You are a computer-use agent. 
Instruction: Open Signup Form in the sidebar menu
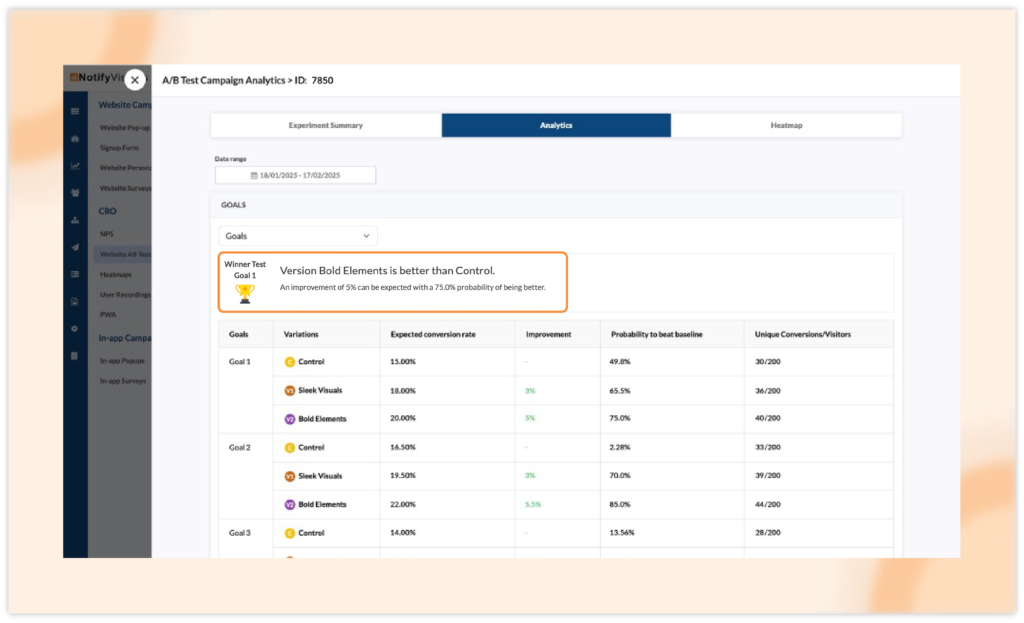[120, 148]
